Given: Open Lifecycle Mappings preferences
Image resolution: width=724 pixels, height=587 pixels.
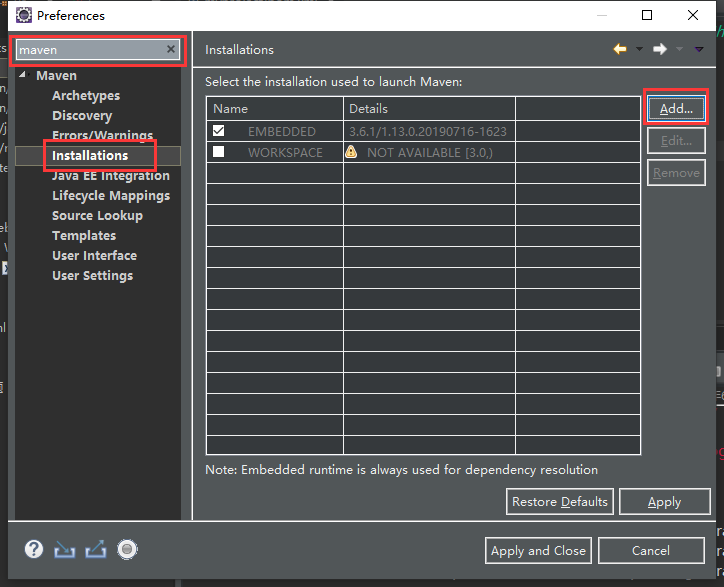Looking at the screenshot, I should (x=111, y=196).
